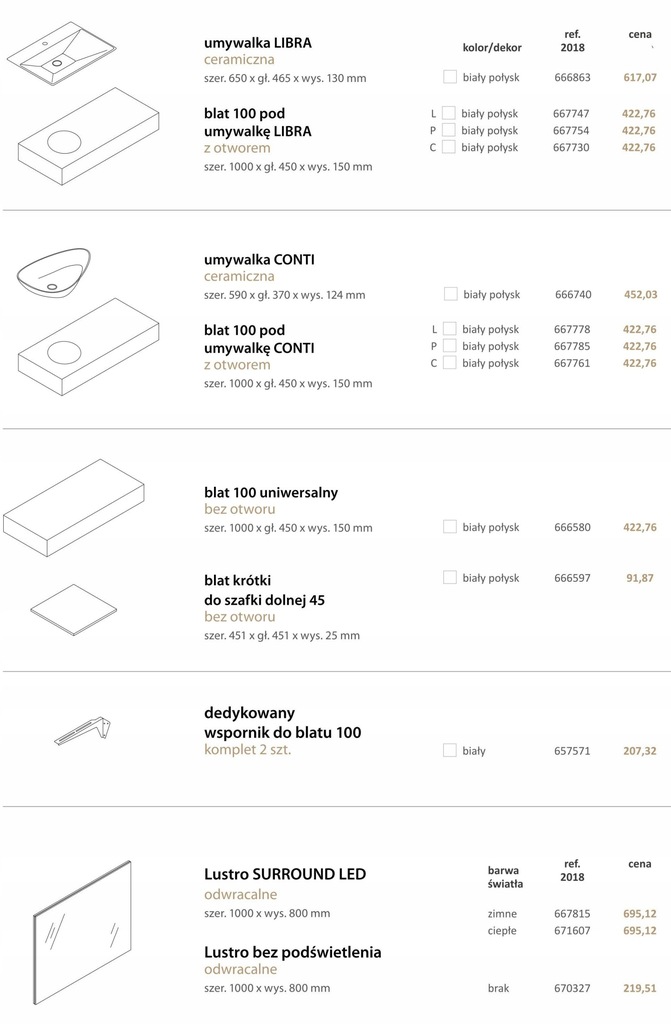Click the price 617,07 for LIBRA washbasin
Image resolution: width=671 pixels, height=1024 pixels.
pyautogui.click(x=640, y=77)
